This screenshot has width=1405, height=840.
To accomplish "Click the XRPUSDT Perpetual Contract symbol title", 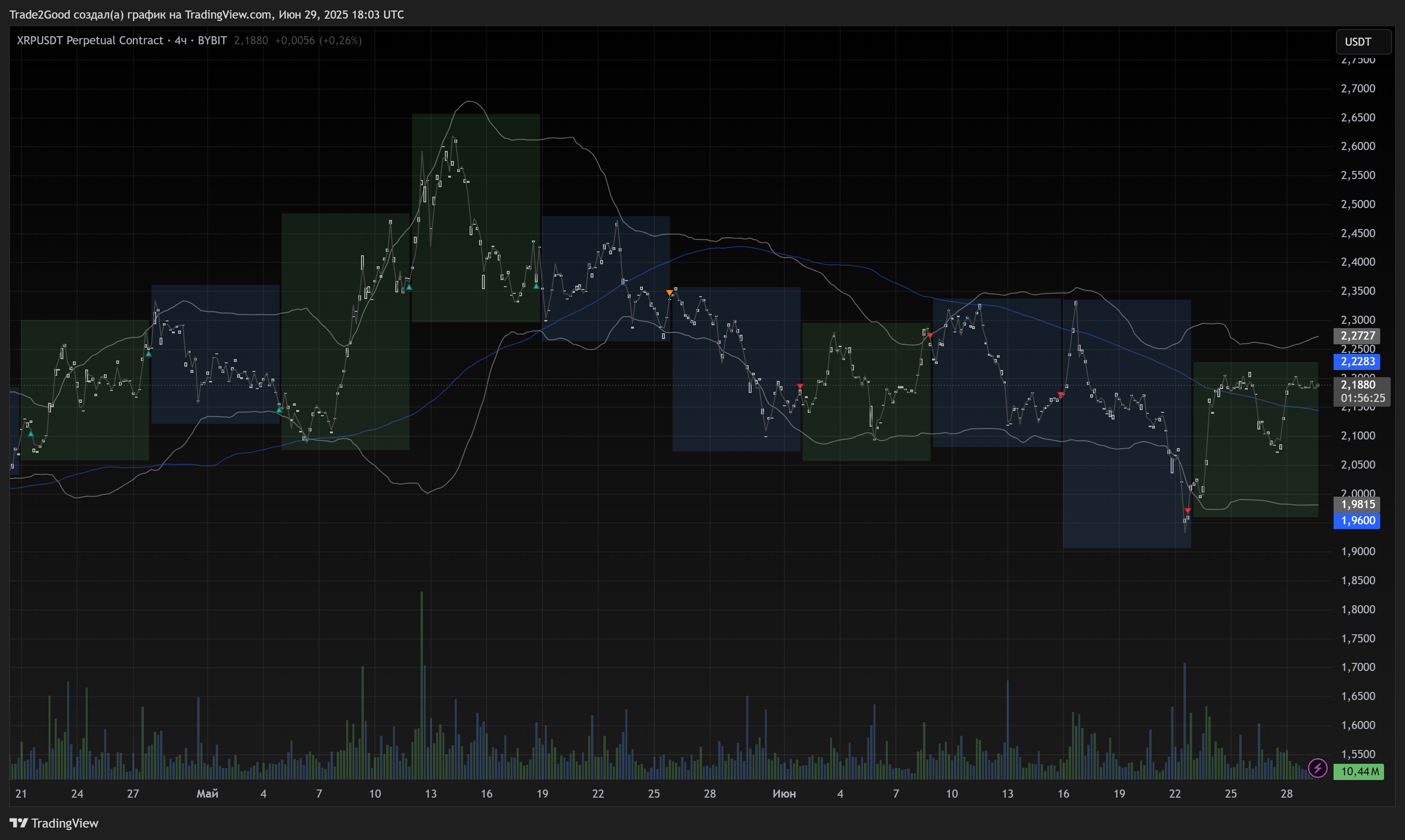I will 90,40.
